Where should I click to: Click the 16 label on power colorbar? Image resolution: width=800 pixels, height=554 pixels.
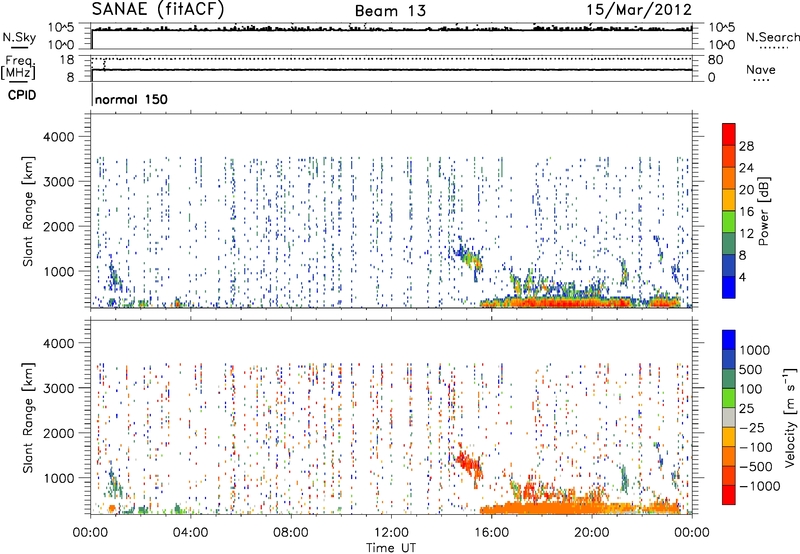(x=746, y=212)
